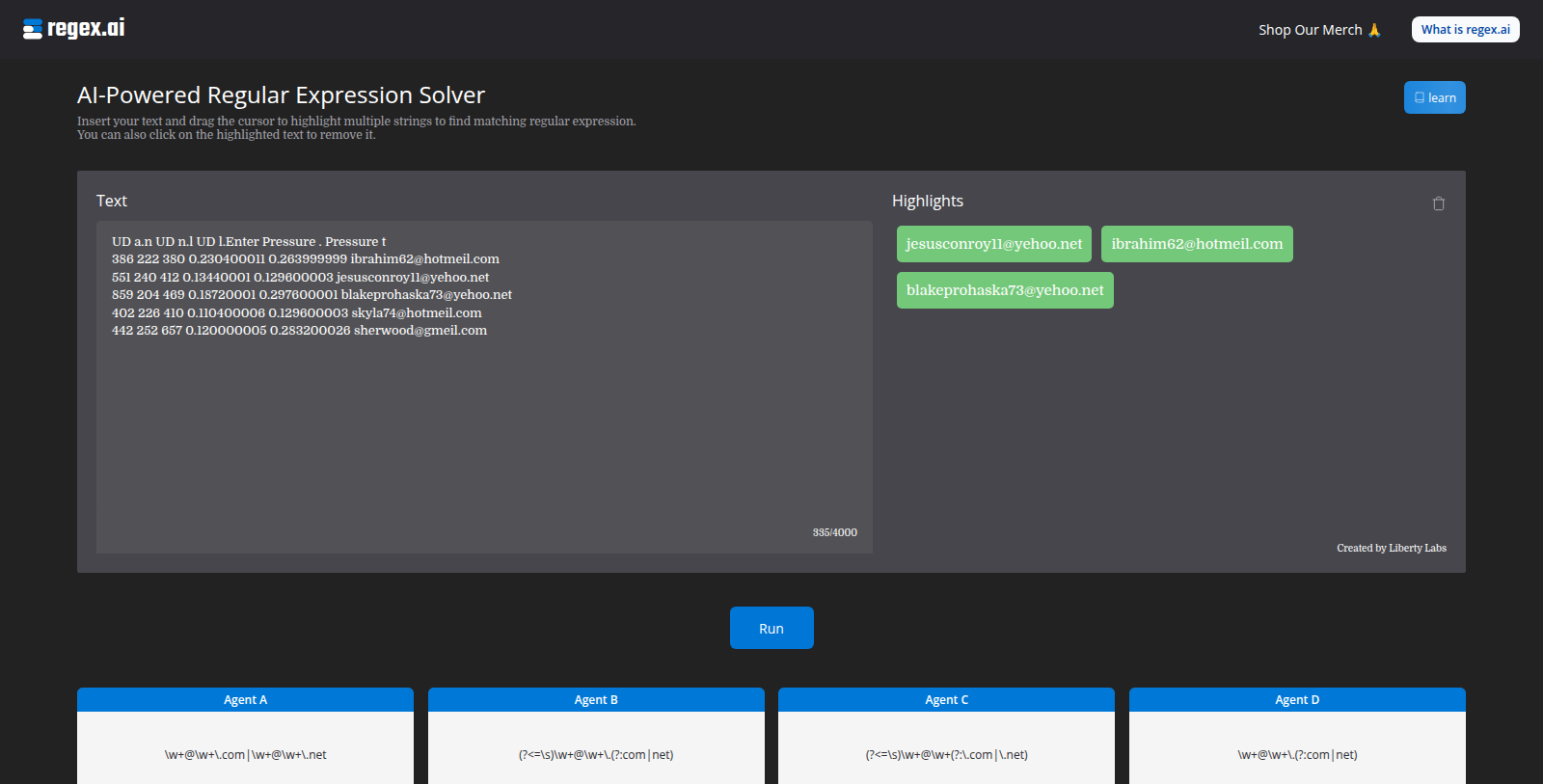1543x784 pixels.
Task: Run the regex solver
Action: pyautogui.click(x=771, y=628)
